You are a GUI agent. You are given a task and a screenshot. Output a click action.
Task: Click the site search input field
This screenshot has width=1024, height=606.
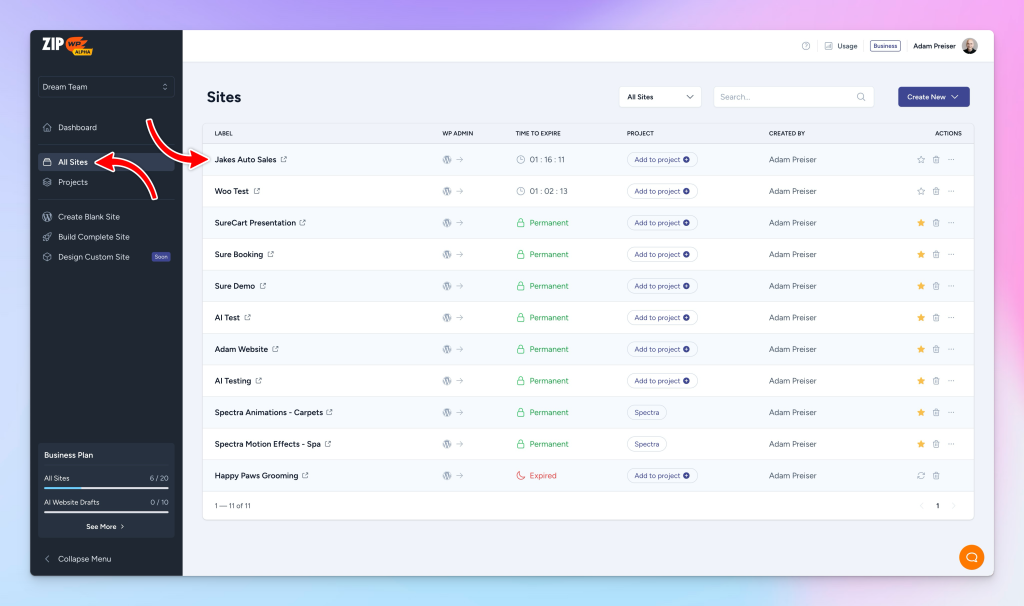point(785,97)
